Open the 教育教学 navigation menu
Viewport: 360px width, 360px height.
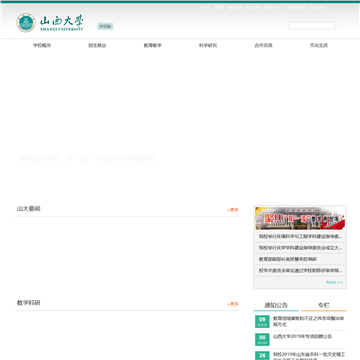point(153,45)
